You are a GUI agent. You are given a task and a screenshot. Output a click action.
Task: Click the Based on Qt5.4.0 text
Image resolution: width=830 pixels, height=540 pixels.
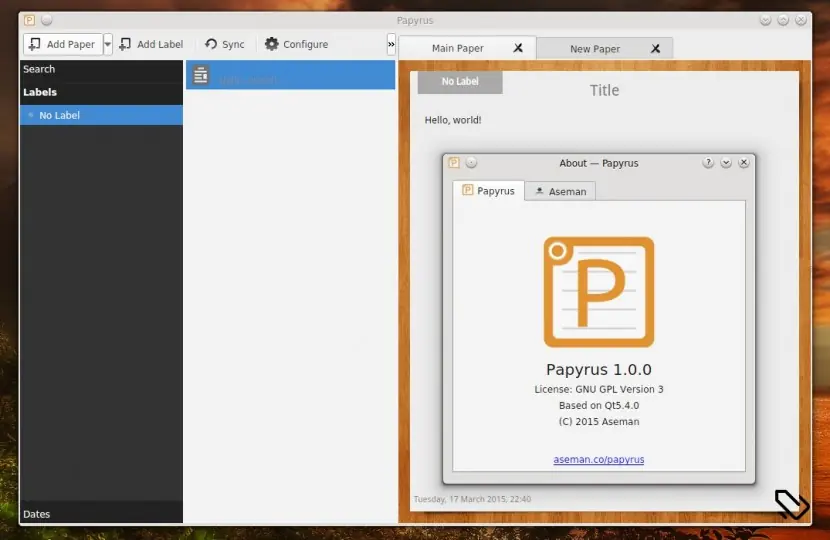coord(599,406)
